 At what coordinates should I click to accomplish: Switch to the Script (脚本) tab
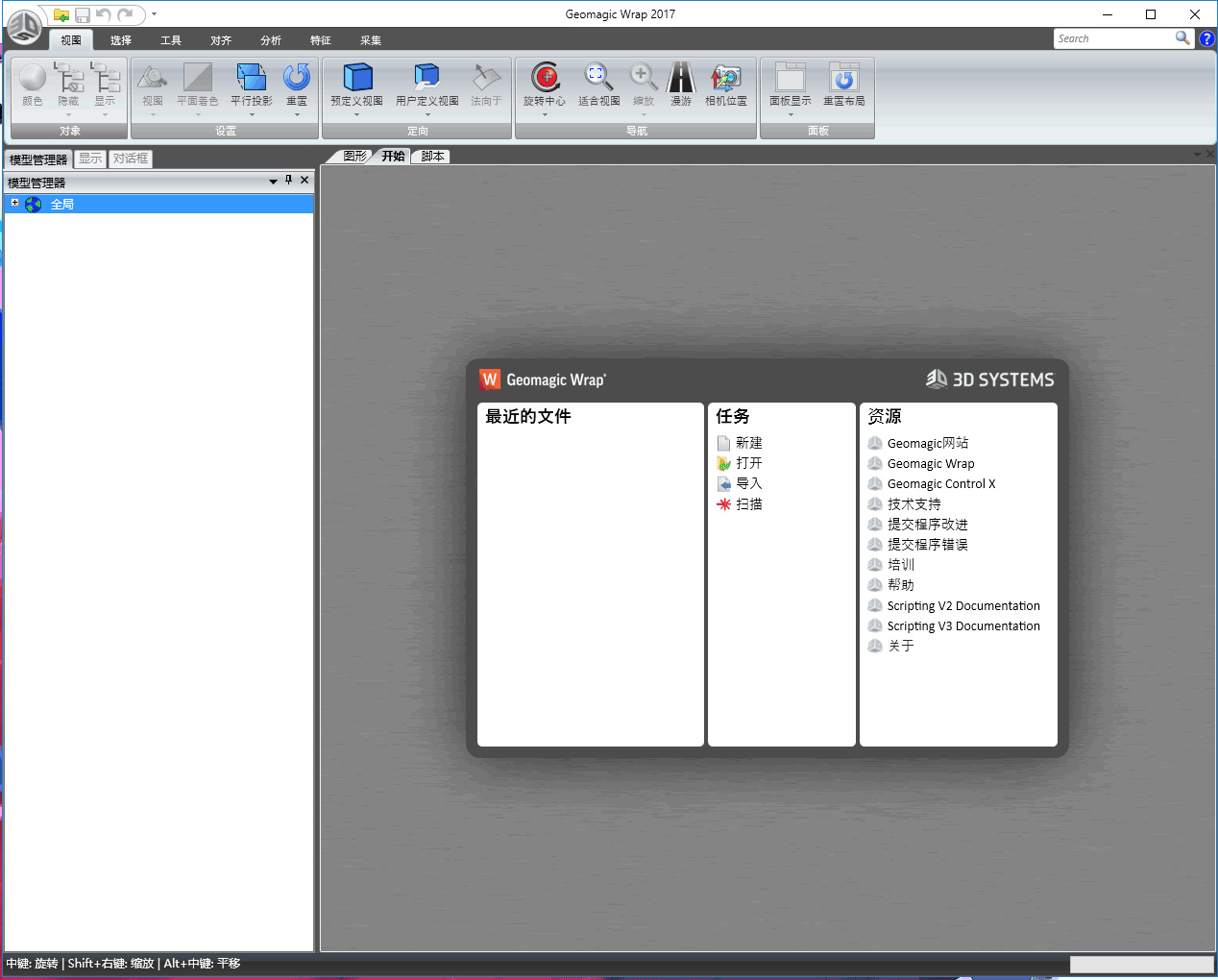(432, 157)
